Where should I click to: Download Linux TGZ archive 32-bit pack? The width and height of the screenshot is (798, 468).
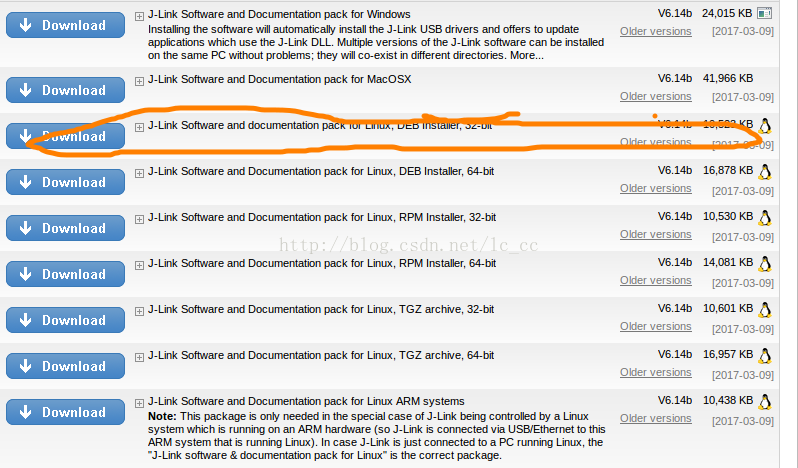tap(65, 320)
